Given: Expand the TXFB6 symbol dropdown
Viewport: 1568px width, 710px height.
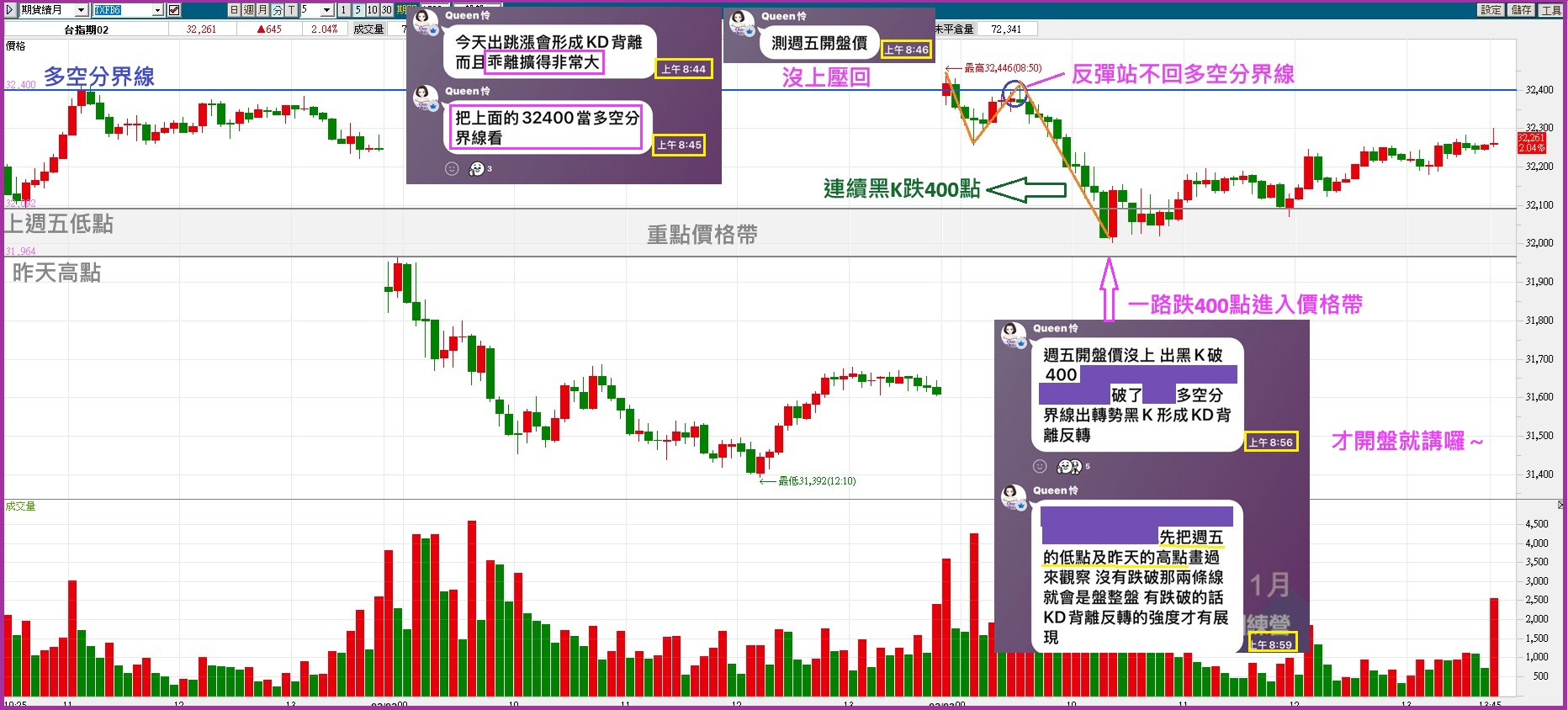Looking at the screenshot, I should pyautogui.click(x=157, y=10).
